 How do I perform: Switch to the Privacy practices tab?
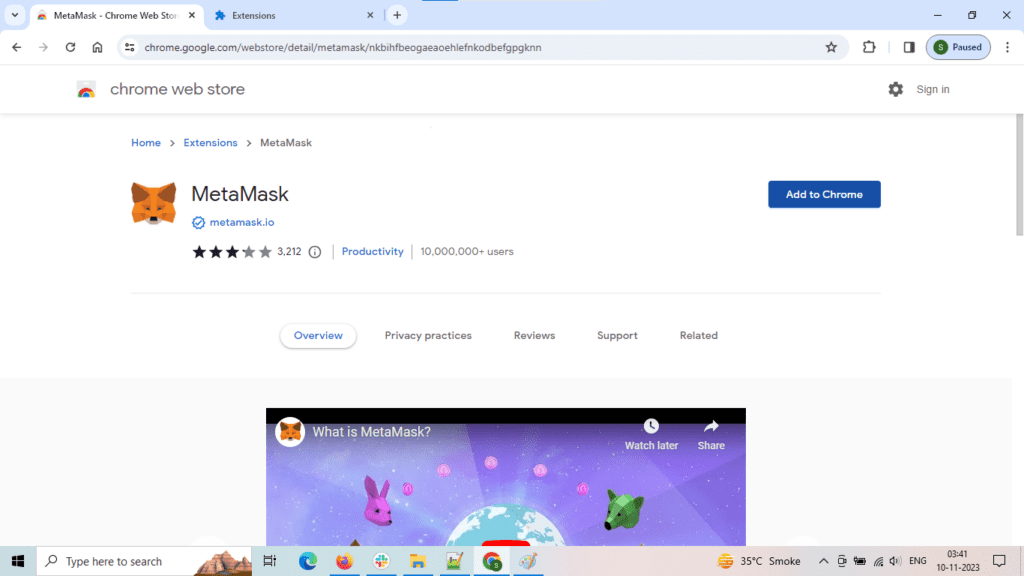pos(428,336)
